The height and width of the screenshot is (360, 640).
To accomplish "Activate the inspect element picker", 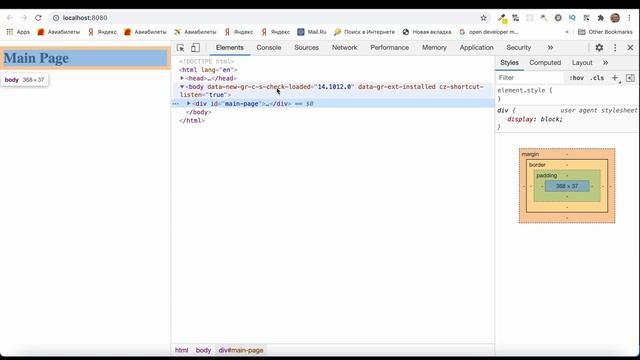I will 180,48.
